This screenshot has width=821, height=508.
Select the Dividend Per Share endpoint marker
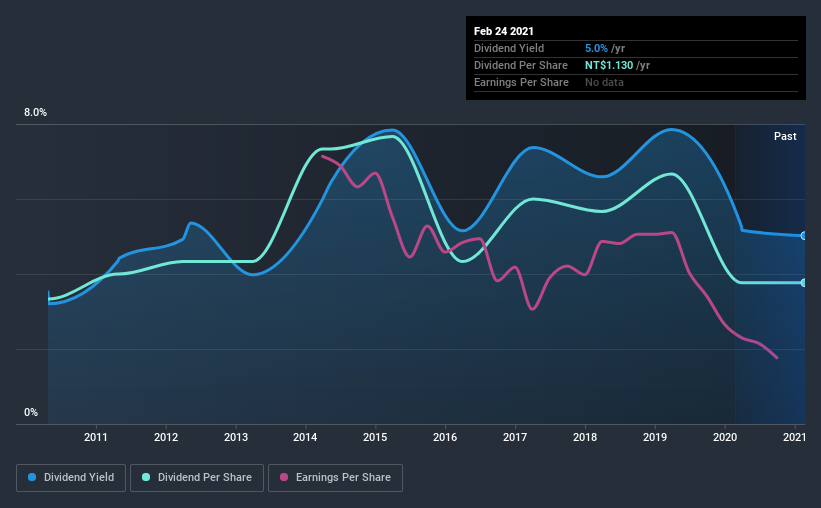(x=803, y=283)
